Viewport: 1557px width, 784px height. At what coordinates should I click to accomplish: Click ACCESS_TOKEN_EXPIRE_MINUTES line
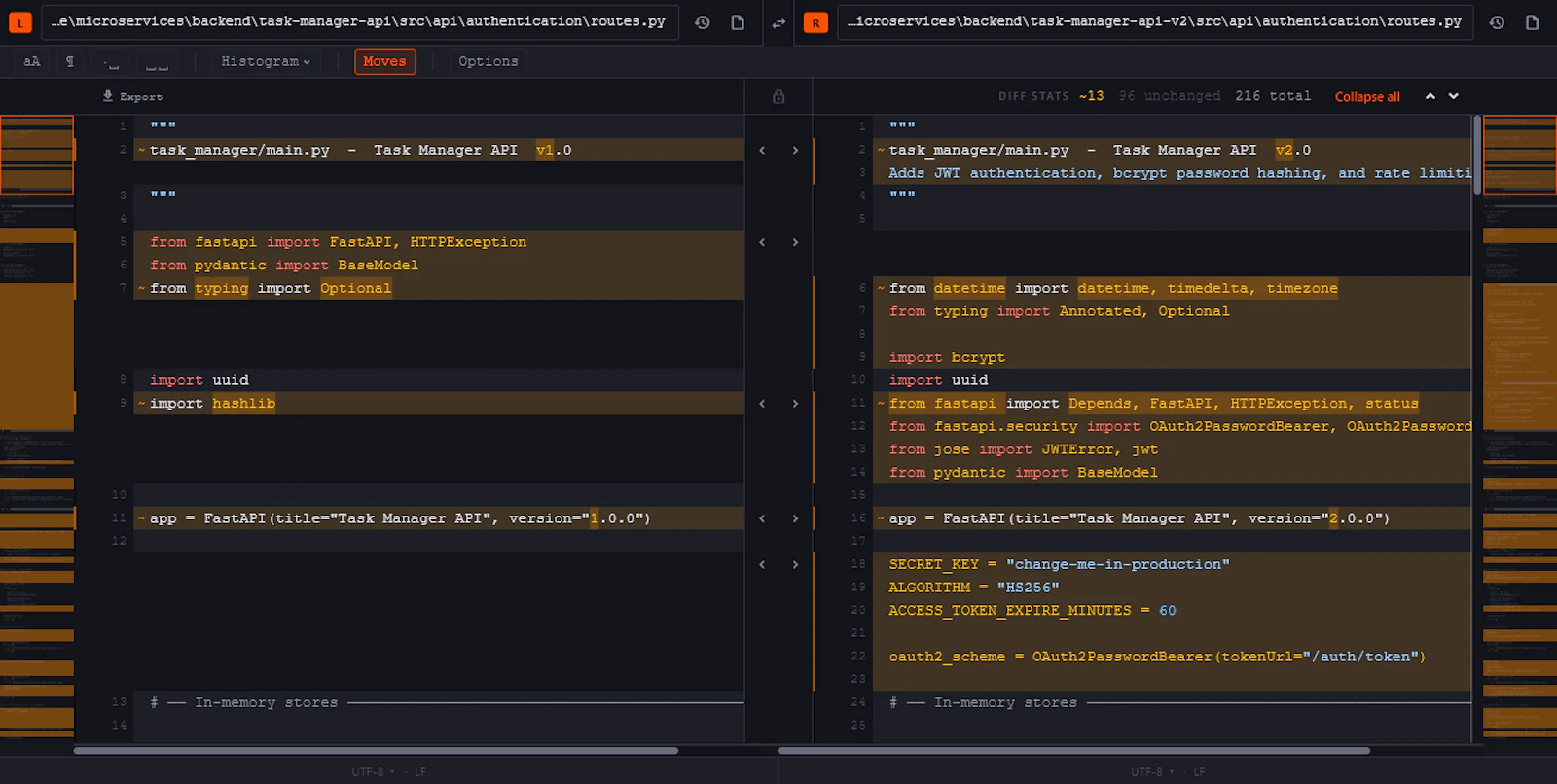coord(1172,611)
